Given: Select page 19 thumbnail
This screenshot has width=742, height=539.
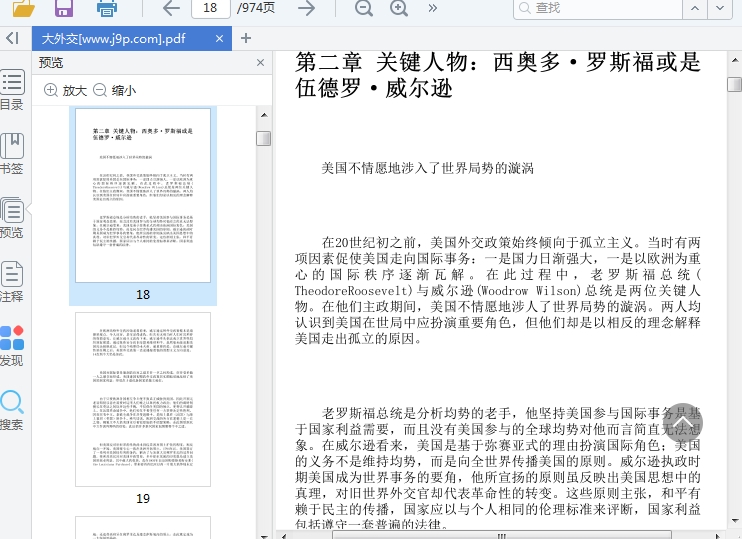Looking at the screenshot, I should pos(143,399).
